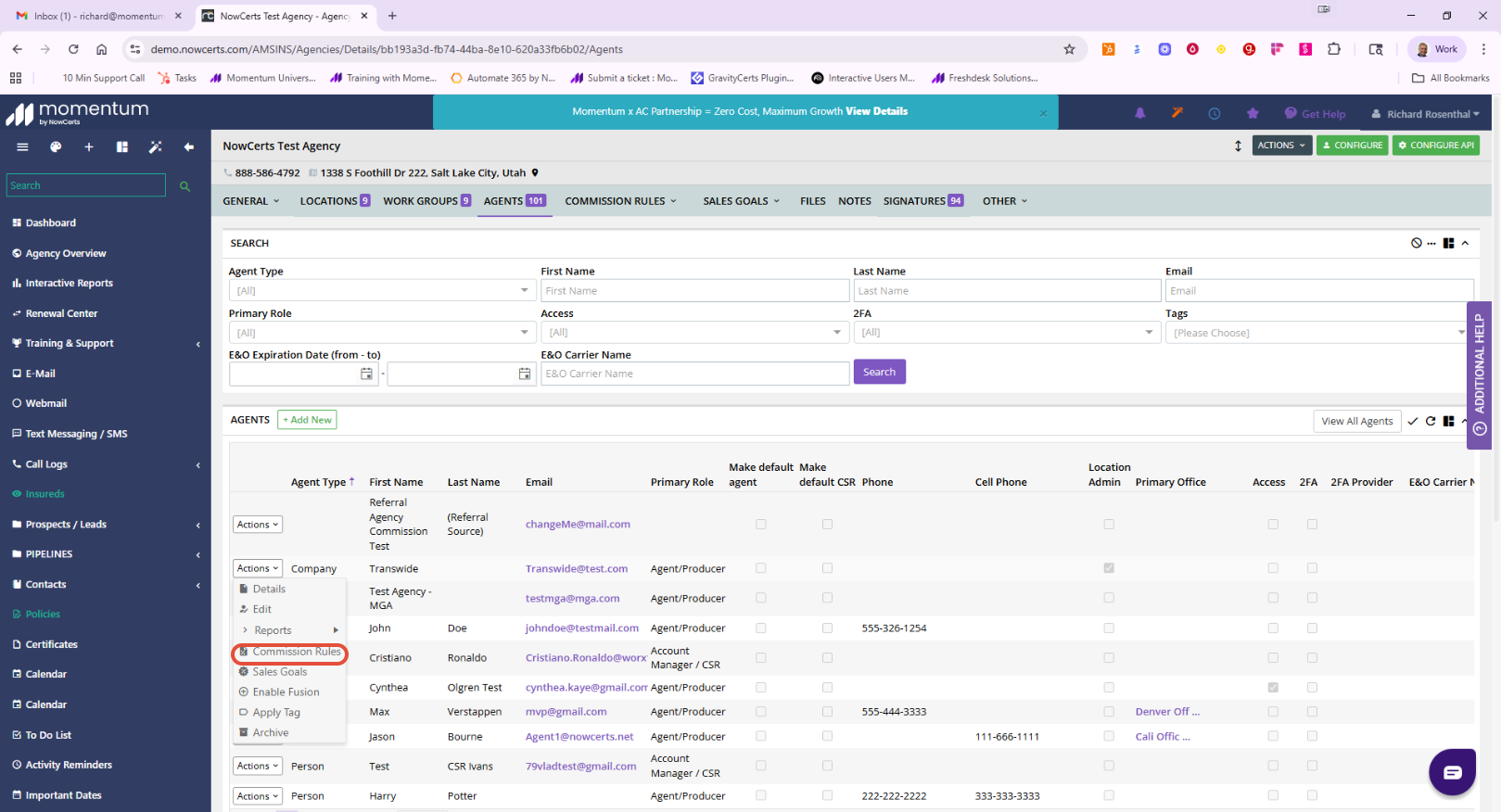Expand the Primary Role filter dropdown
Screen dimensions: 1501x812
pyautogui.click(x=382, y=333)
